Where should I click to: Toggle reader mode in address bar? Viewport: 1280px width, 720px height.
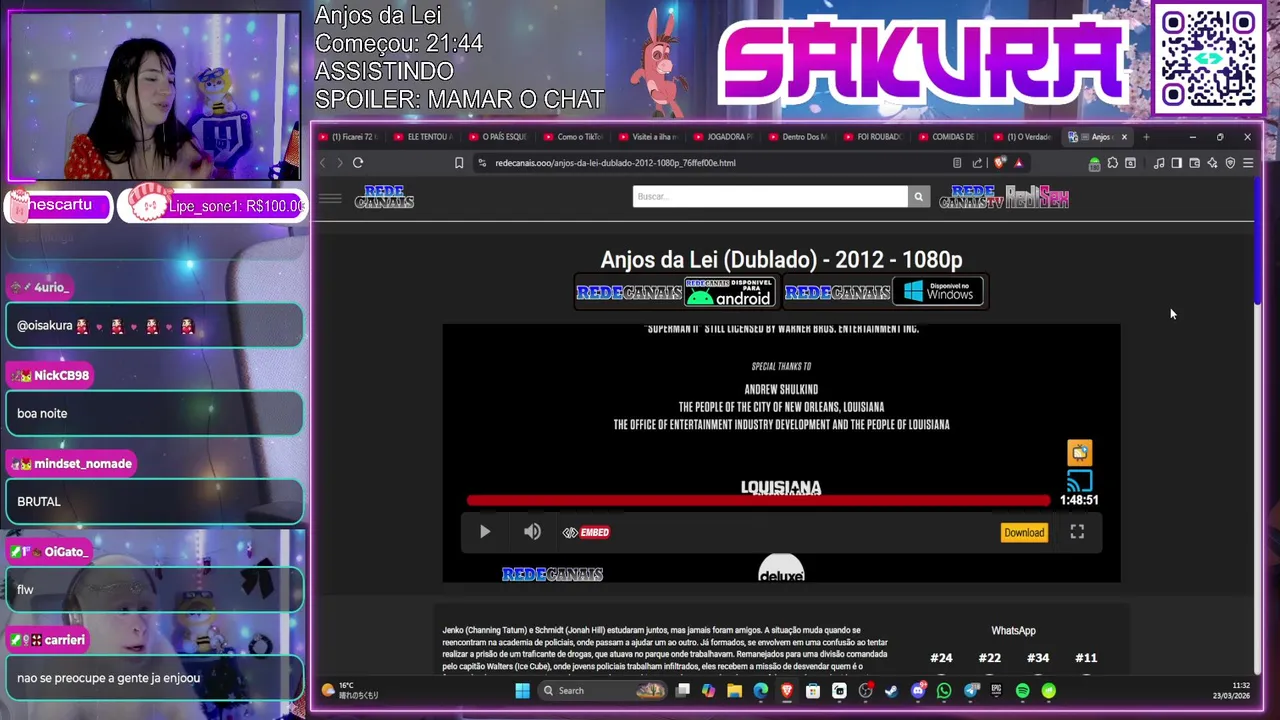957,162
